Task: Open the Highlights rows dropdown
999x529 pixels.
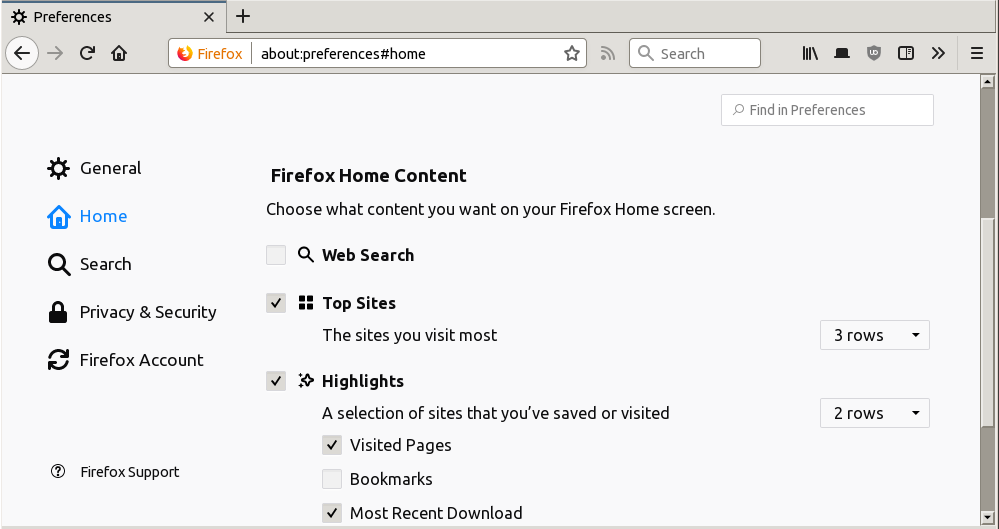Action: pyautogui.click(x=874, y=413)
